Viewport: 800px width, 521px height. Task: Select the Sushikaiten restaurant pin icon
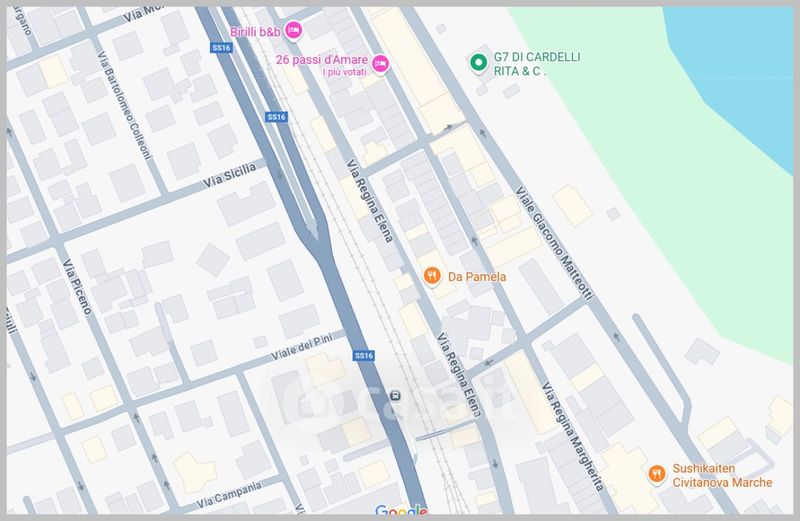(x=657, y=475)
